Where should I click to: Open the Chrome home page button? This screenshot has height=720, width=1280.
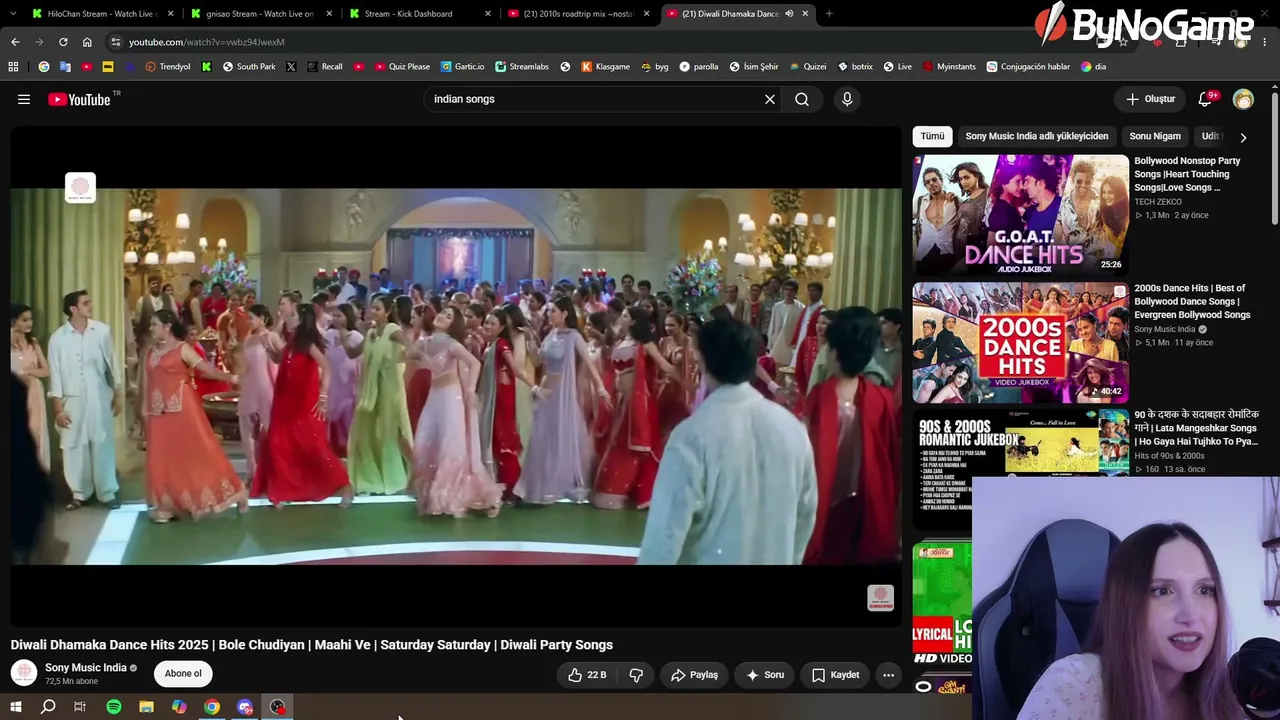pyautogui.click(x=87, y=42)
